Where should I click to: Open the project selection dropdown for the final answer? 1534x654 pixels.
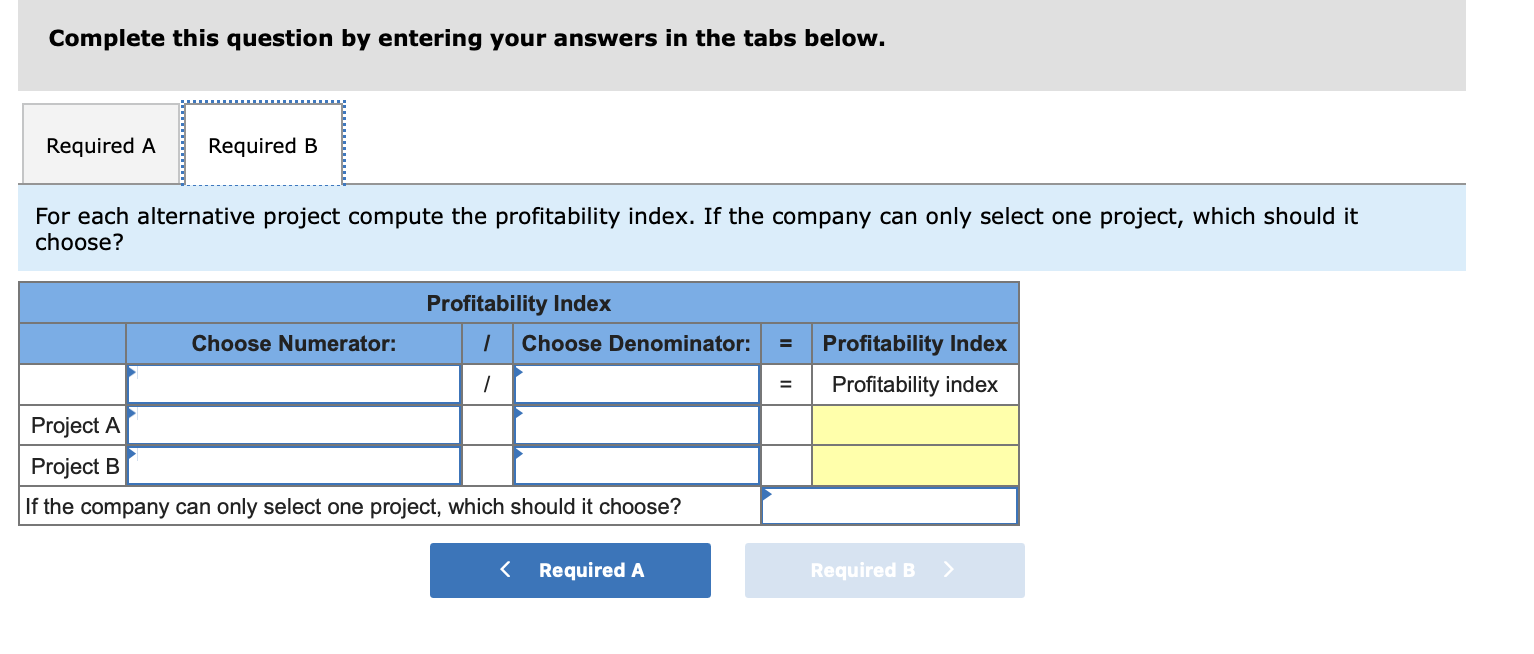point(888,505)
